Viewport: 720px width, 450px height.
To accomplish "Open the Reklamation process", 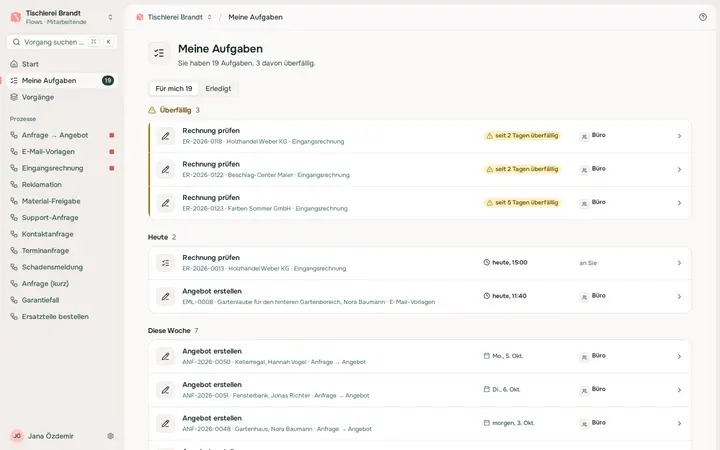I will 62,185.
